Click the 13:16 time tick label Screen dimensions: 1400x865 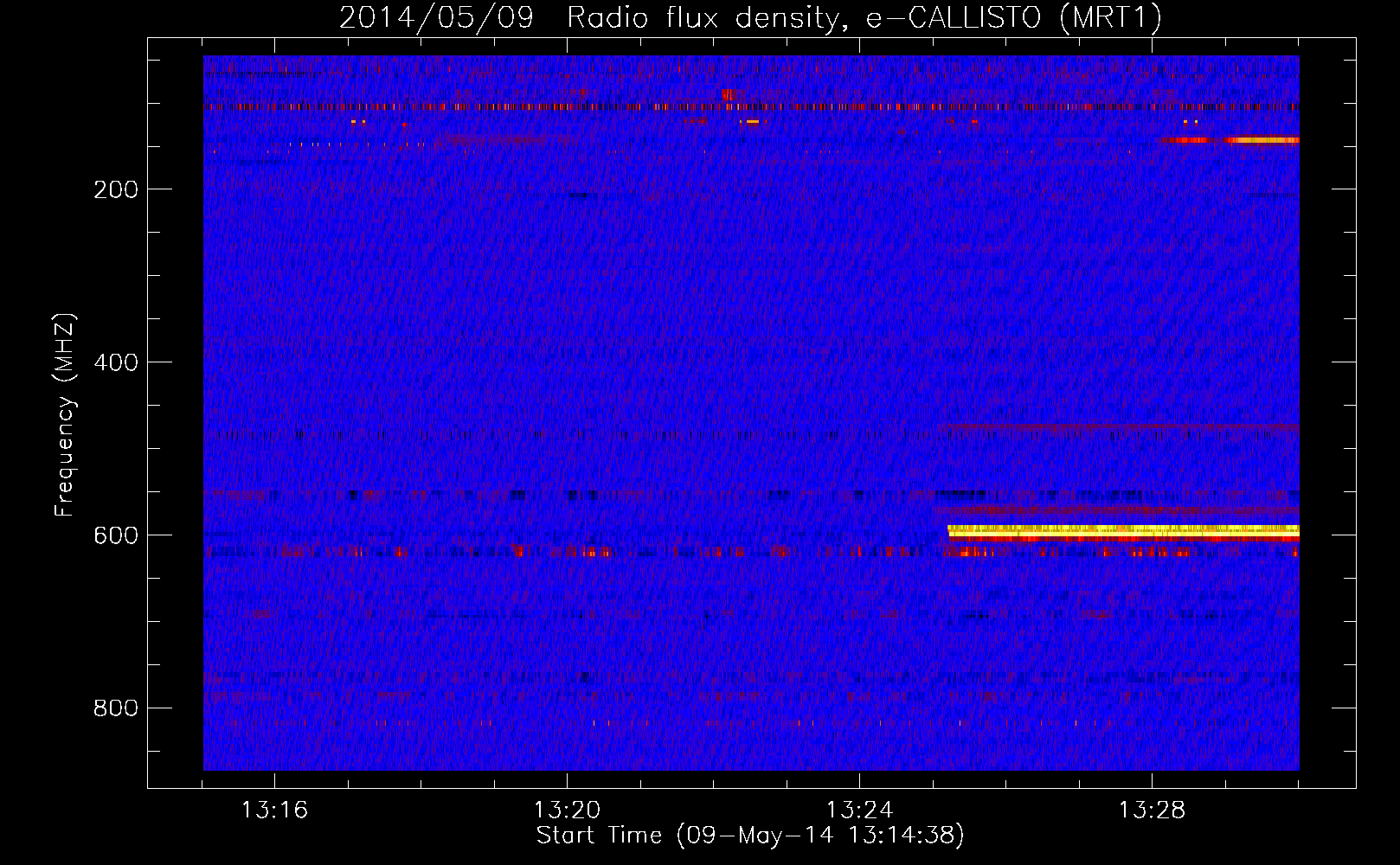[274, 811]
